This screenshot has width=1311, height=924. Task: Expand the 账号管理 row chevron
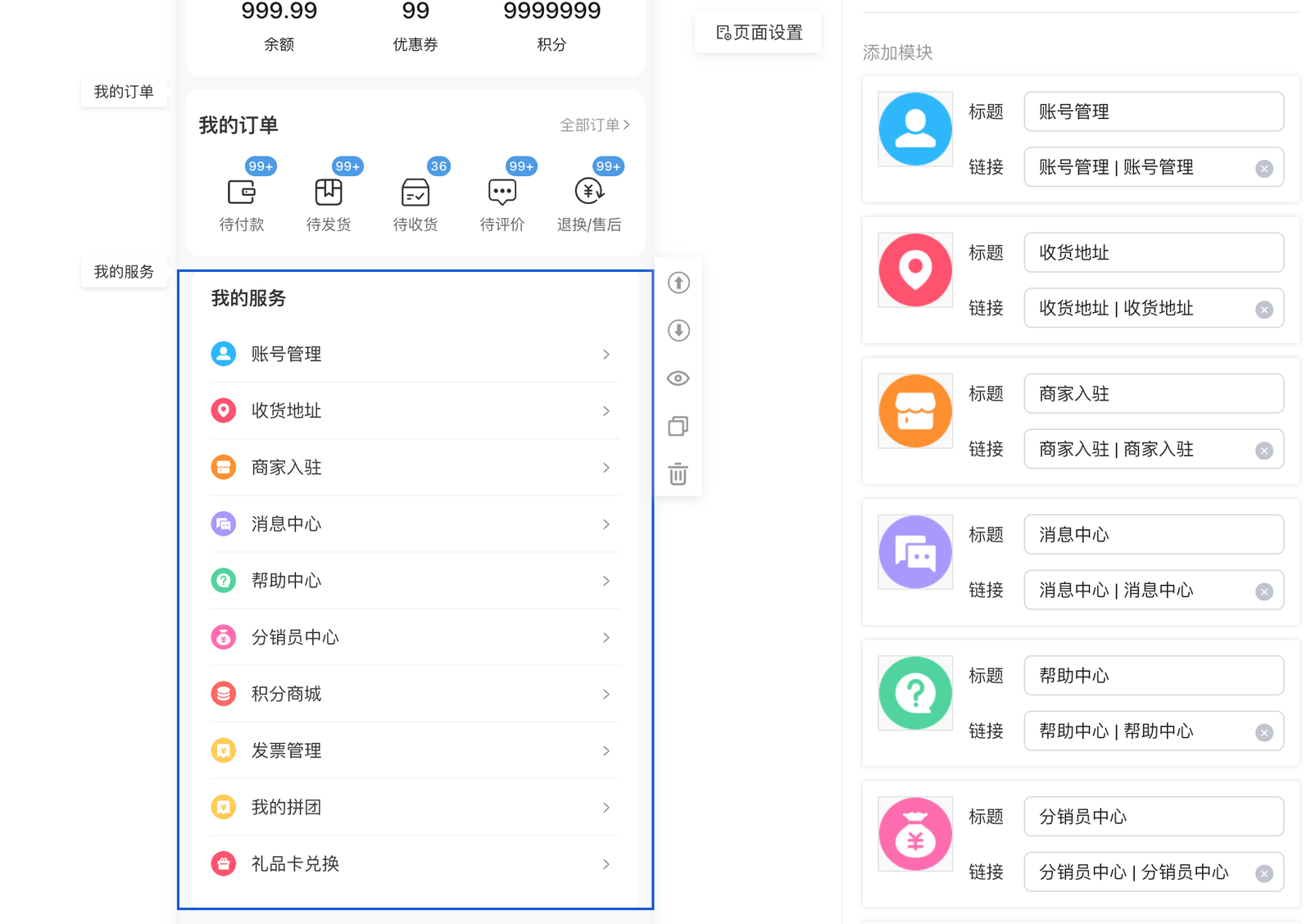pos(606,355)
